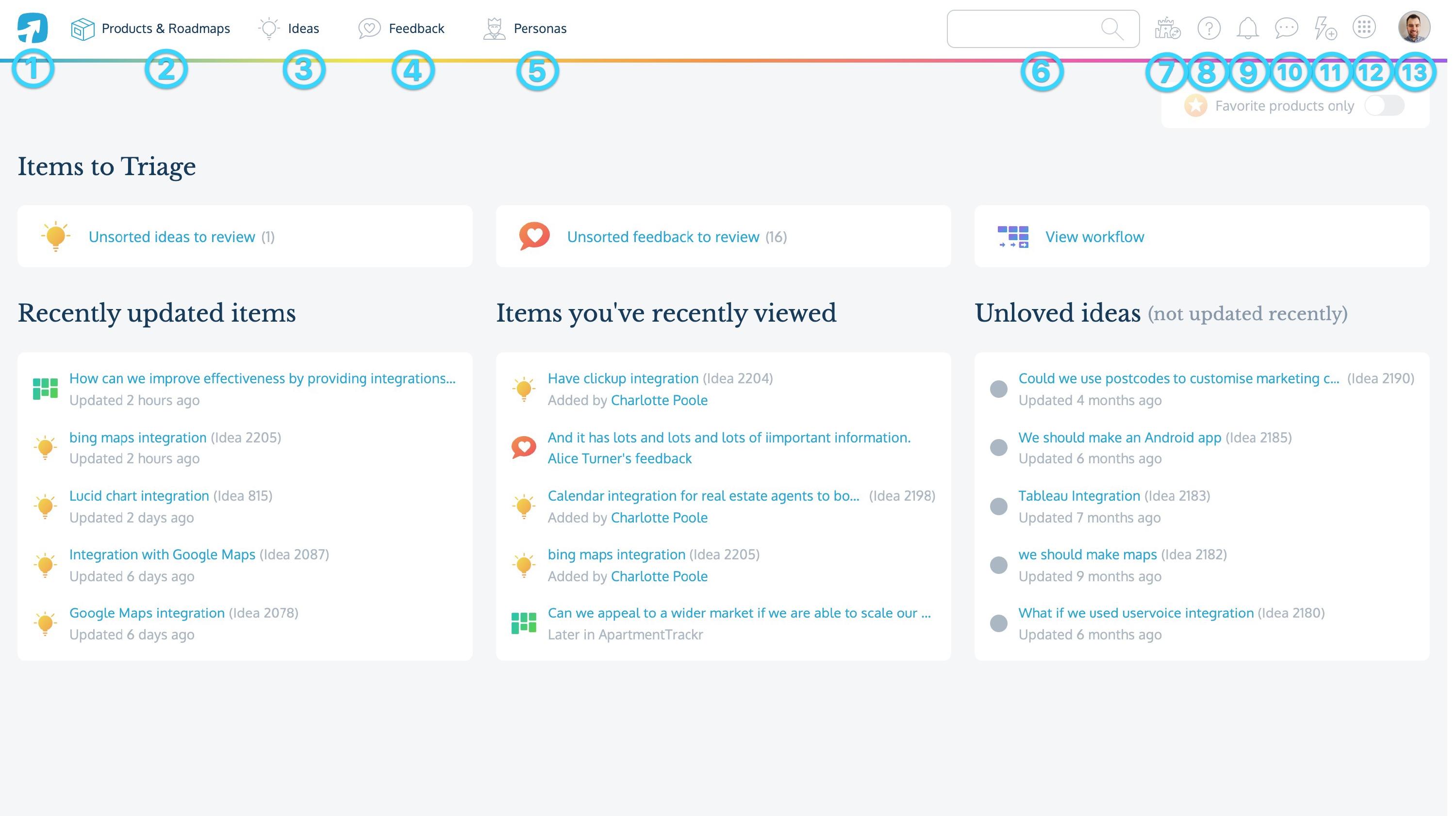Click the View workflow link
Viewport: 1456px width, 816px height.
pos(1093,236)
